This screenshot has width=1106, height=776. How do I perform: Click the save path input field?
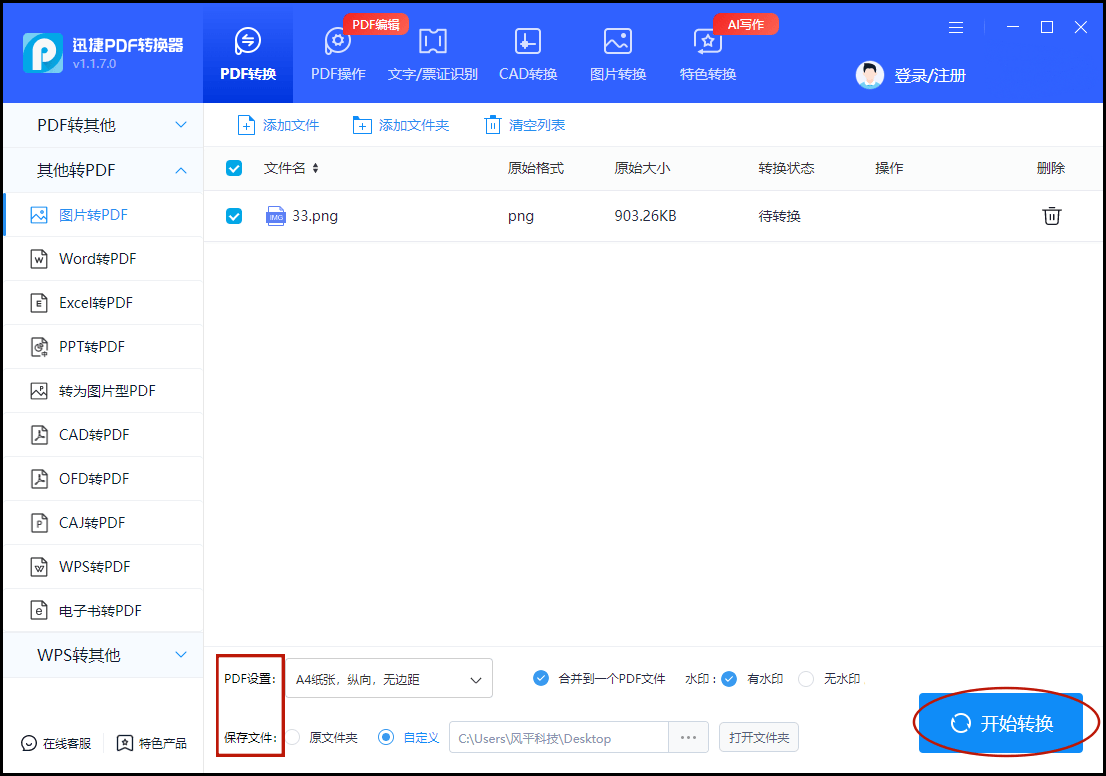tap(557, 737)
